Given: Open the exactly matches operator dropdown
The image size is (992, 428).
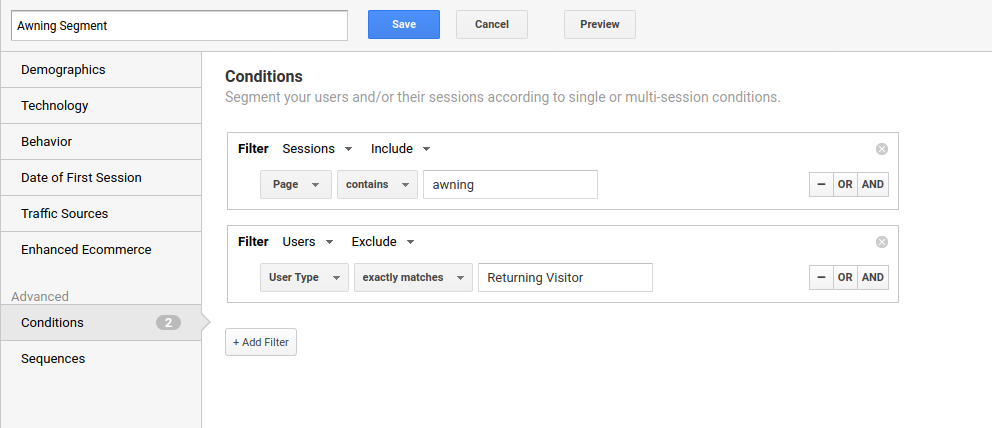Looking at the screenshot, I should click(x=413, y=278).
